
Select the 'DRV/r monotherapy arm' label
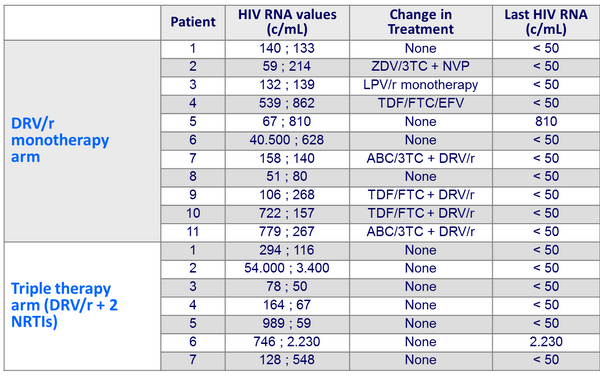[60, 140]
